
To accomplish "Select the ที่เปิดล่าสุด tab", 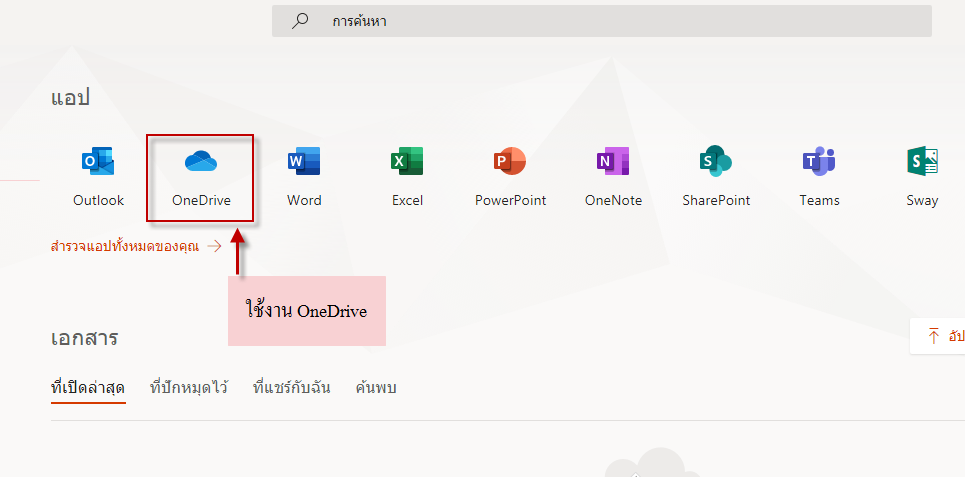I will click(88, 388).
